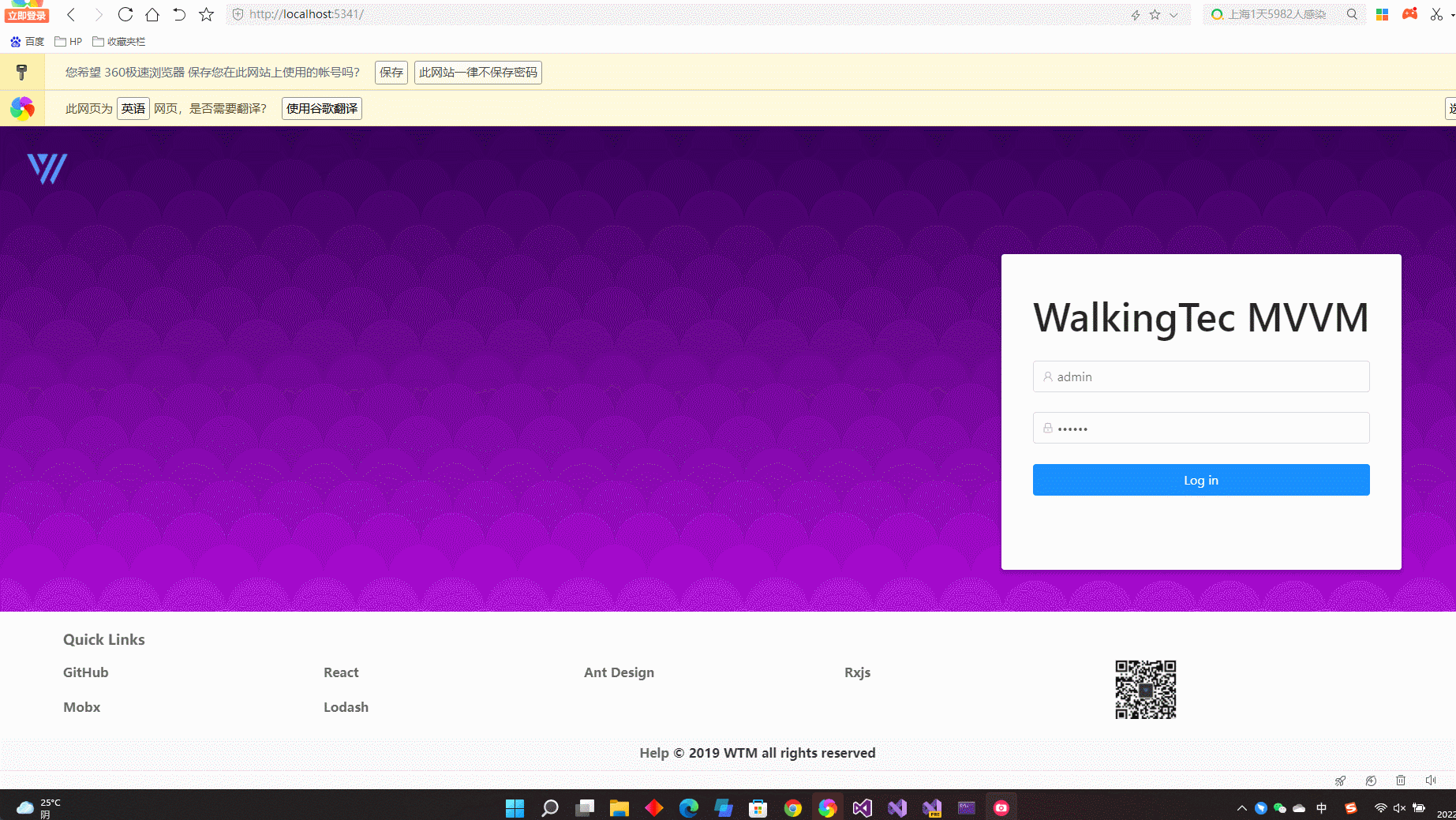Click the password input field

click(1201, 428)
